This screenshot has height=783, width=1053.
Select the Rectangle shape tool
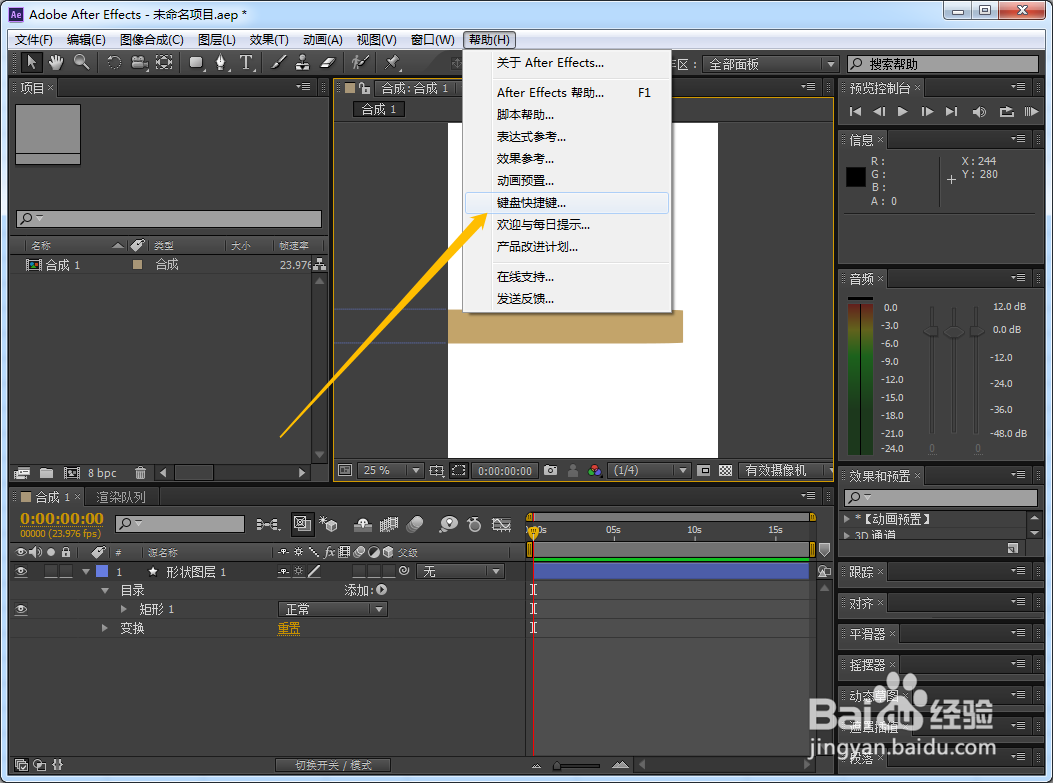(195, 63)
